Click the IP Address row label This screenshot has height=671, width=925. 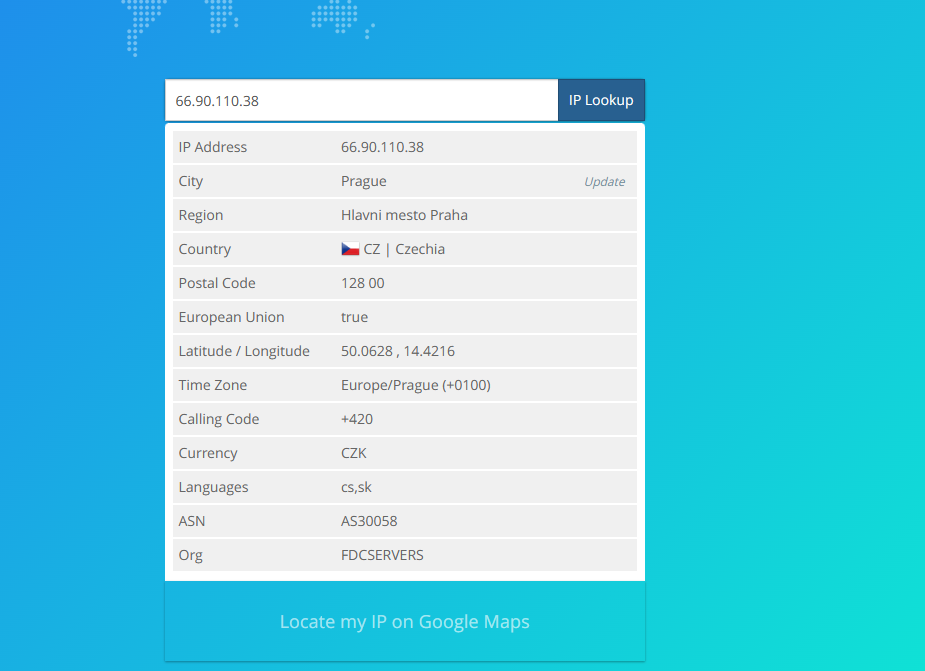(x=213, y=147)
